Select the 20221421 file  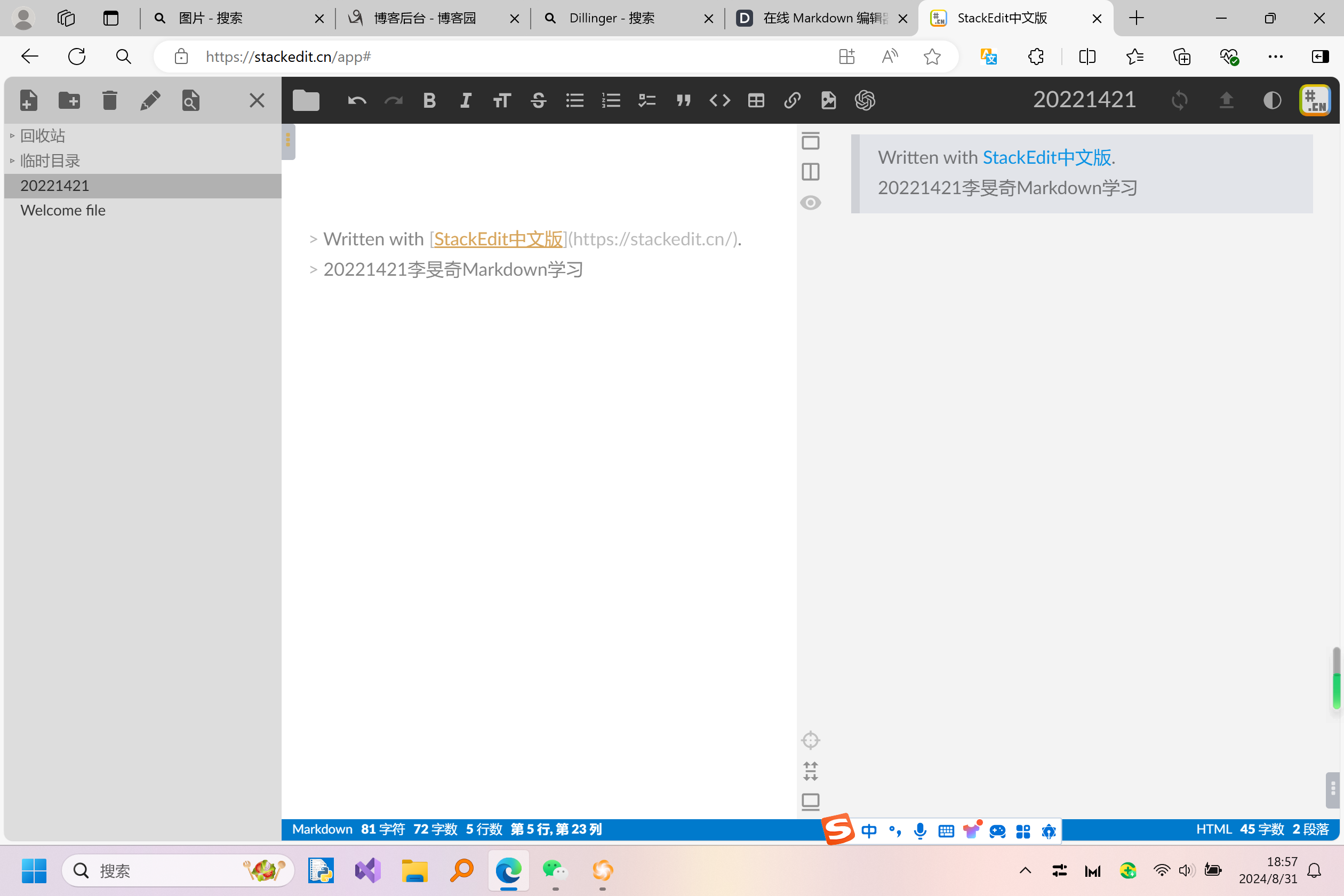coord(143,186)
